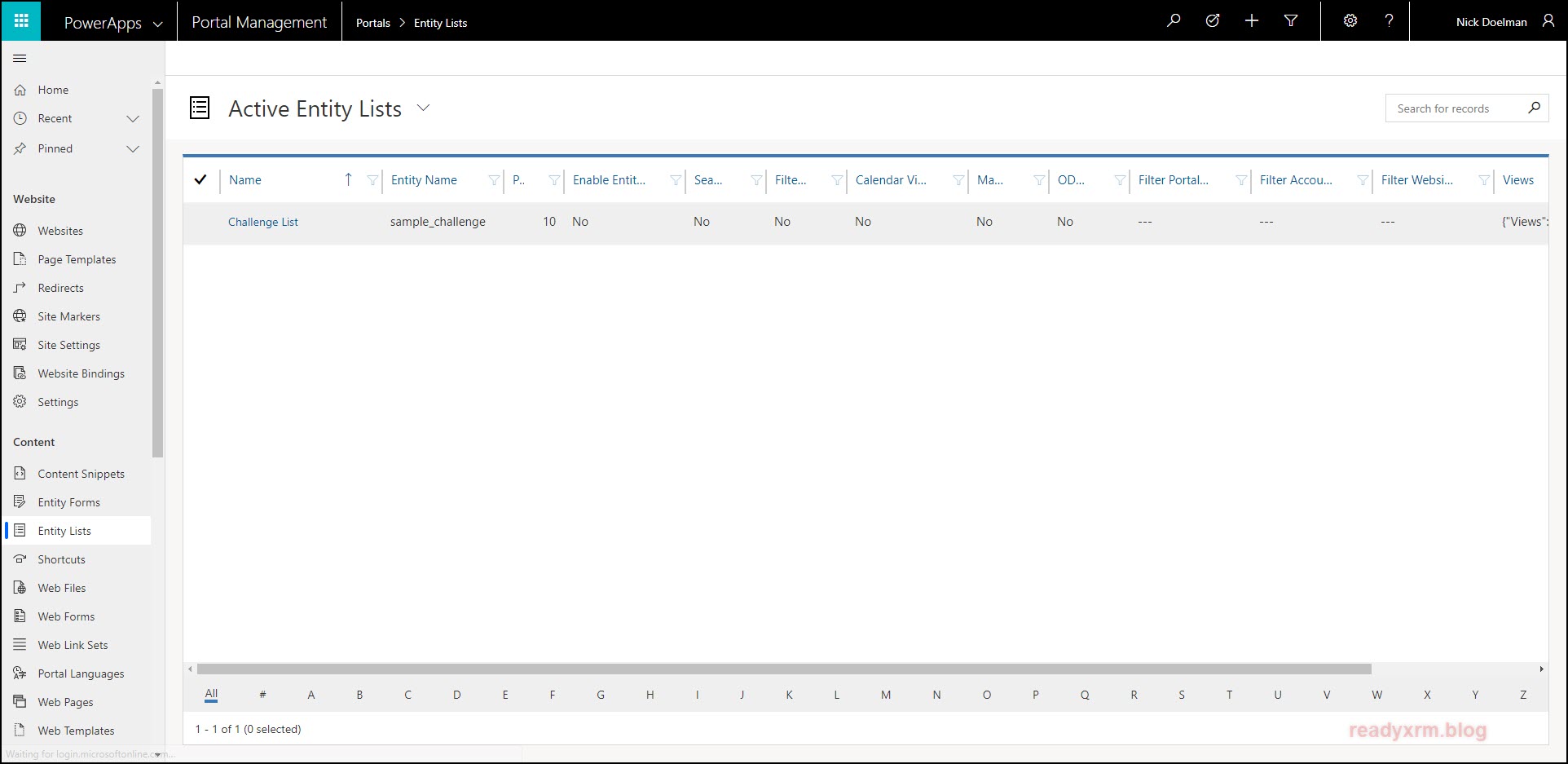1568x764 pixels.
Task: Open the PowerApps app switcher dropdown
Action: 158,24
